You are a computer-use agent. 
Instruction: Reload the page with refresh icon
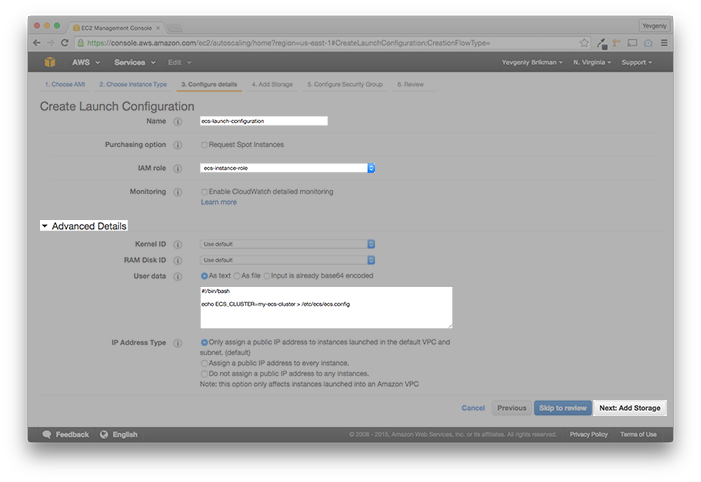64,43
